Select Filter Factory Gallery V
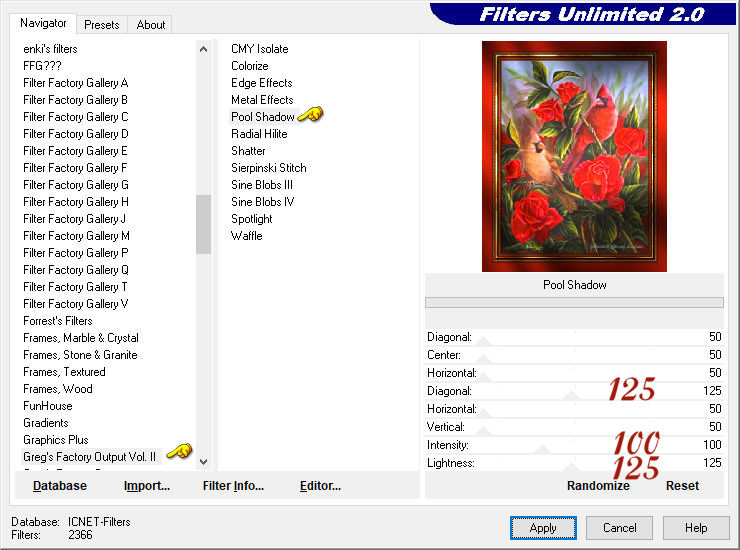Viewport: 740px width, 550px height. pos(76,304)
